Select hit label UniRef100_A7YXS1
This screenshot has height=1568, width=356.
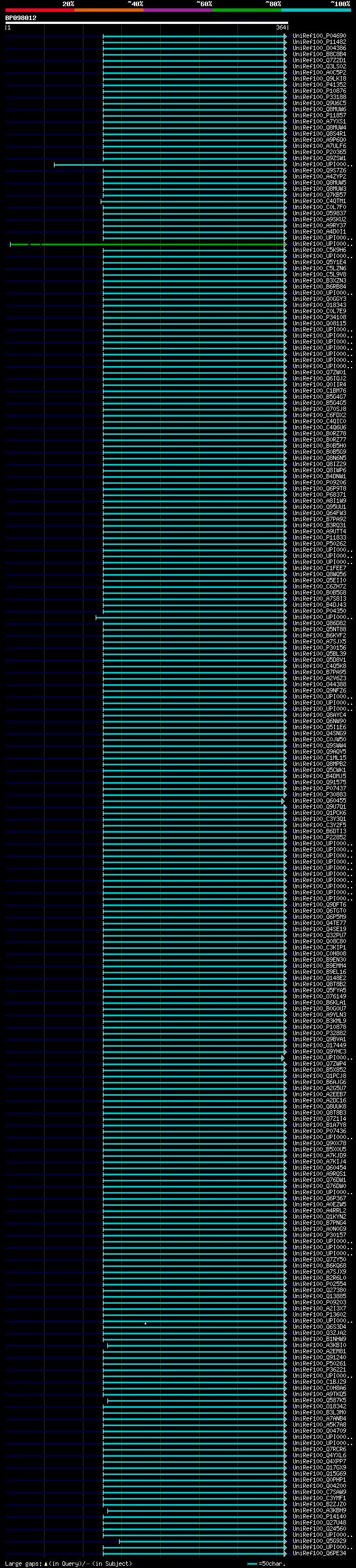click(319, 122)
